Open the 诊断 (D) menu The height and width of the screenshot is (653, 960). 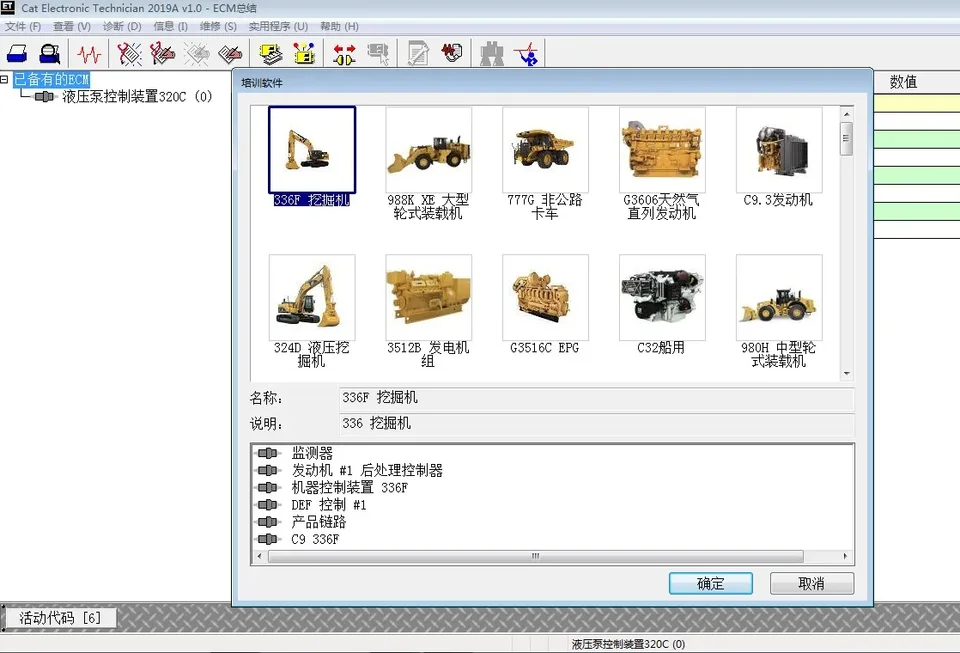coord(122,26)
